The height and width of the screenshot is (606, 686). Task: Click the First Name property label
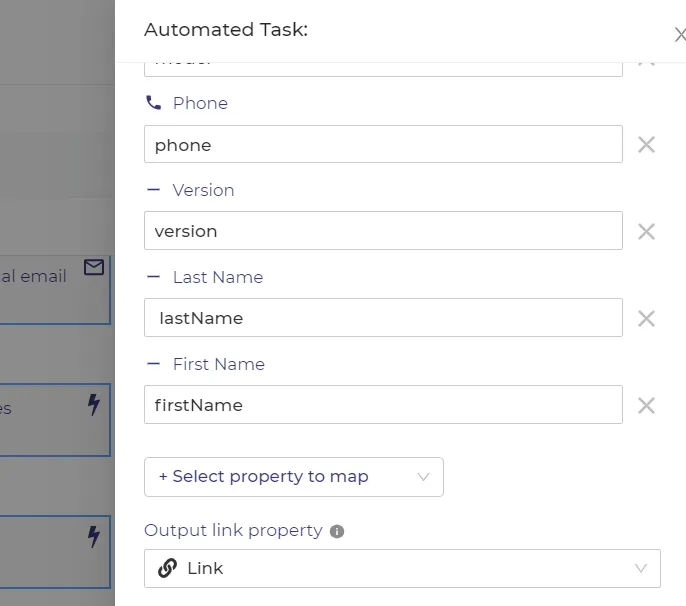(x=219, y=364)
